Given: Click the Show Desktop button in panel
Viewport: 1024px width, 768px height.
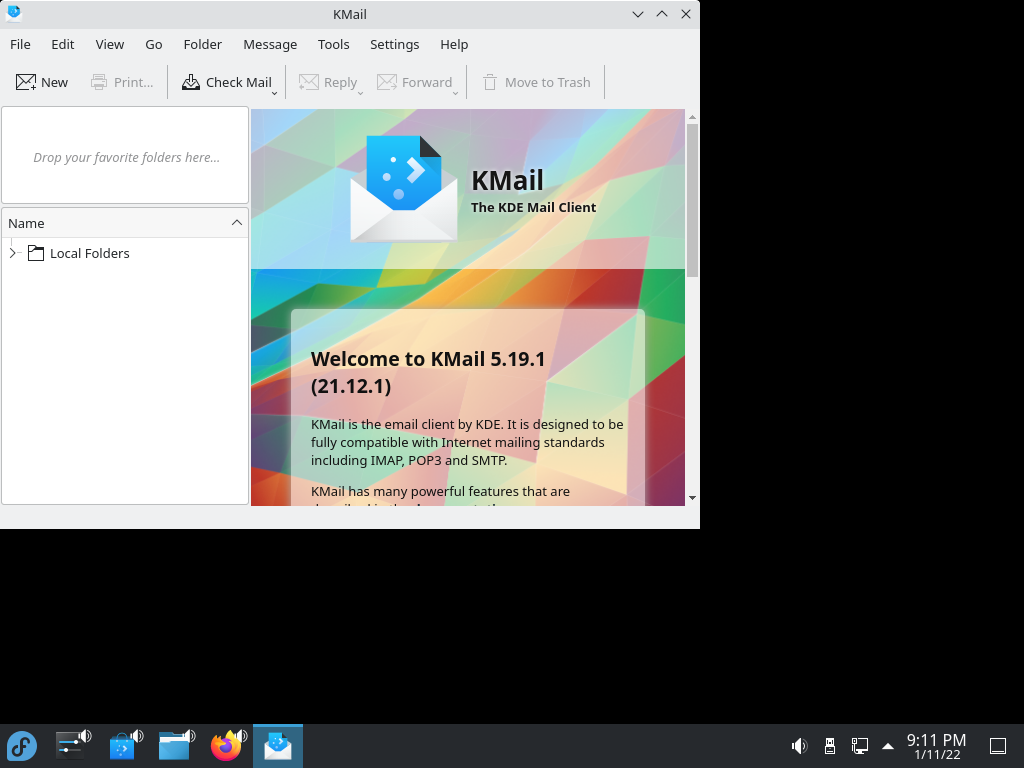Looking at the screenshot, I should click(x=998, y=746).
